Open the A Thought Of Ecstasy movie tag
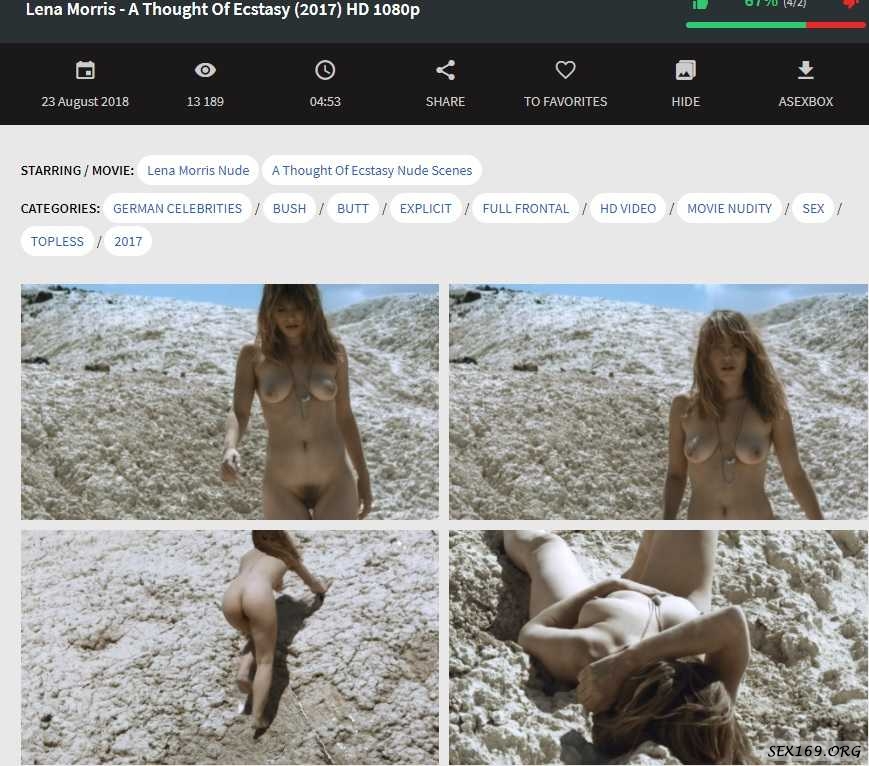 click(x=372, y=170)
